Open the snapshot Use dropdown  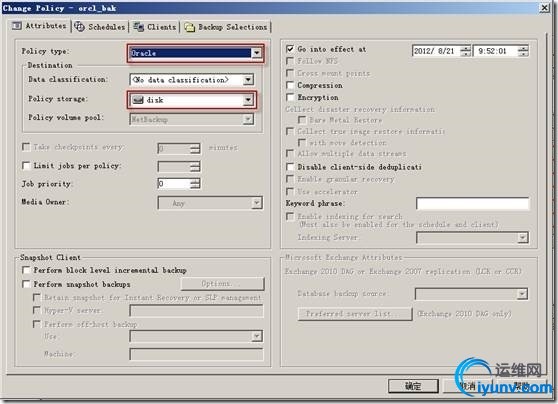coord(257,336)
